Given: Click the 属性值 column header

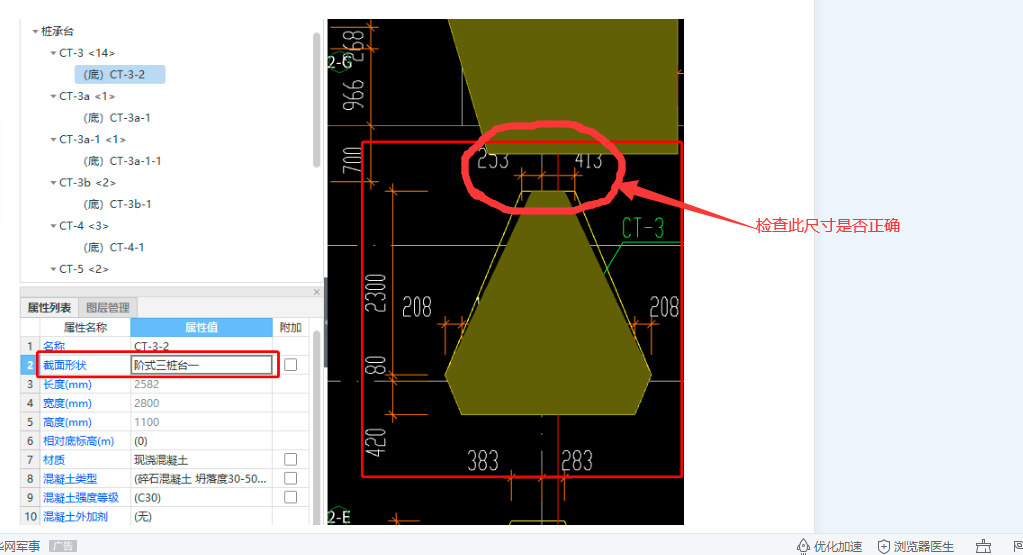Looking at the screenshot, I should [201, 327].
